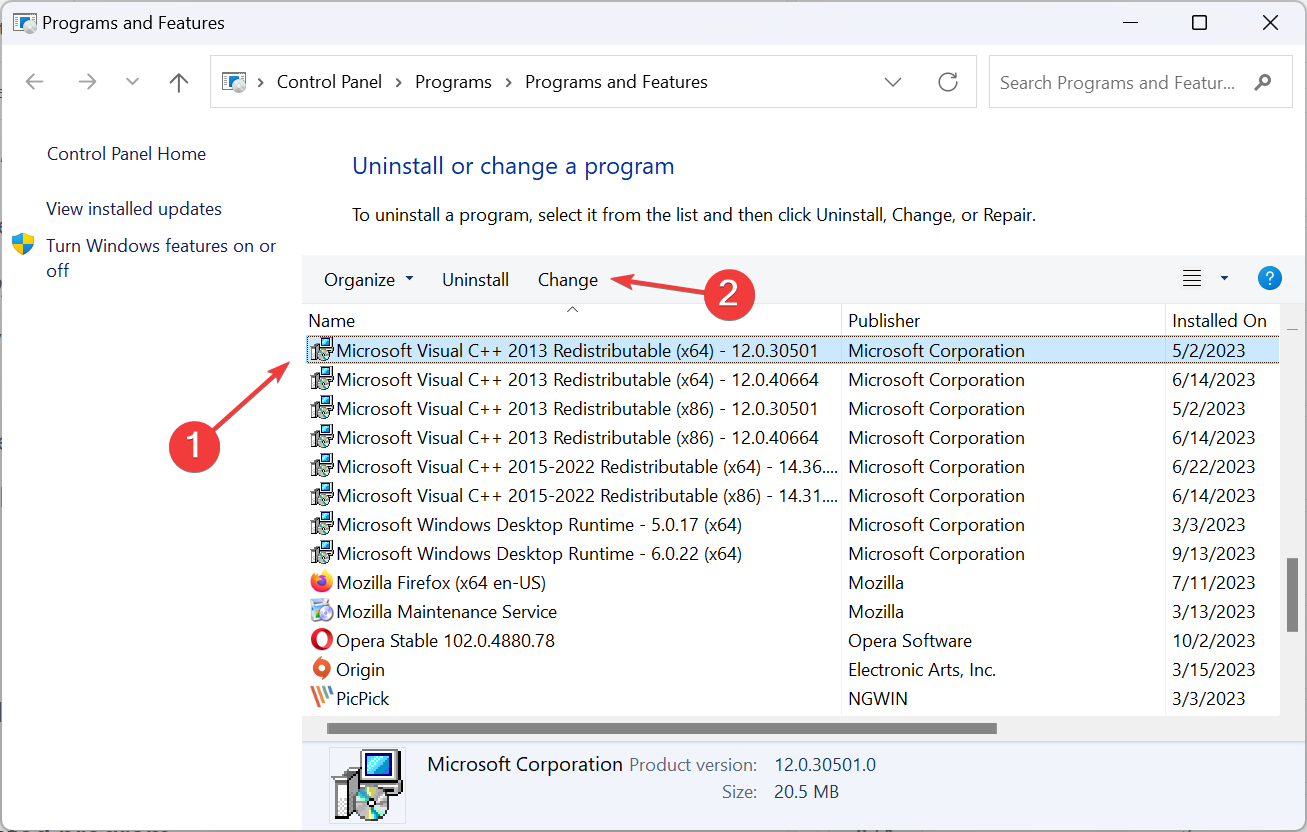Go back using the Back arrow
Viewport: 1307px width, 832px height.
click(34, 82)
